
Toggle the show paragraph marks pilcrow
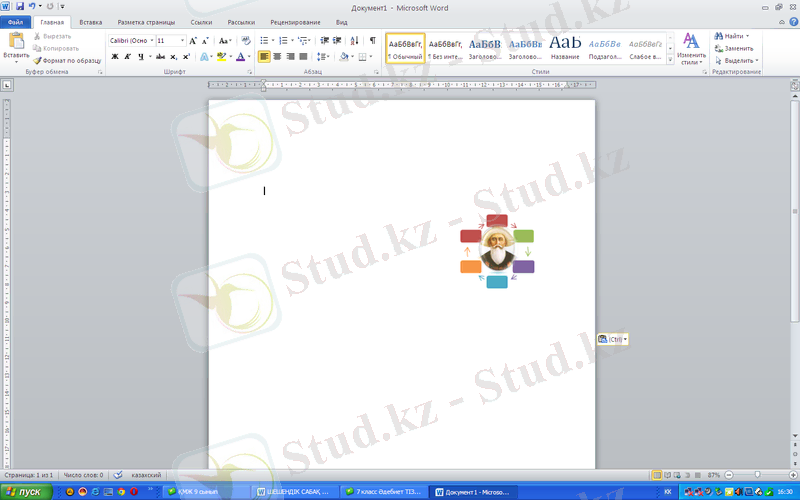[x=373, y=41]
